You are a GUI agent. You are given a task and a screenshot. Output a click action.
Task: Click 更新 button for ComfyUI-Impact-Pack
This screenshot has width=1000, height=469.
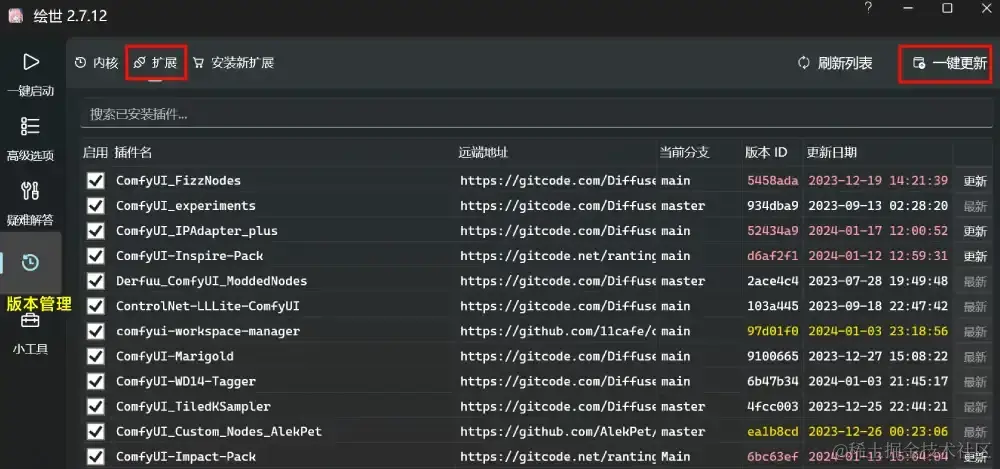974,458
